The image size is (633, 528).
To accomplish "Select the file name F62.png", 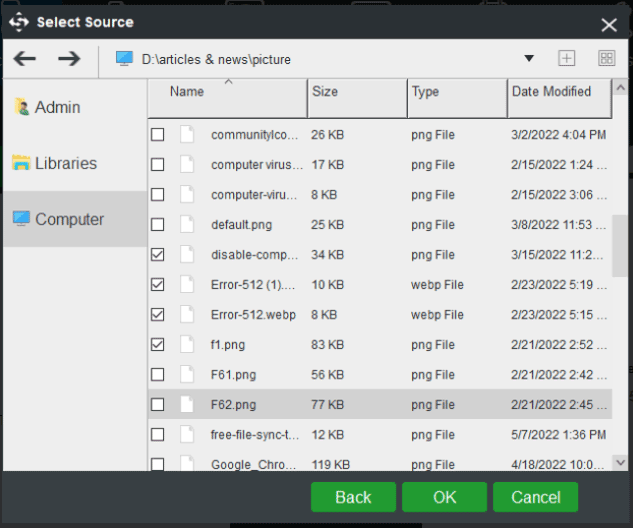I will (x=233, y=404).
